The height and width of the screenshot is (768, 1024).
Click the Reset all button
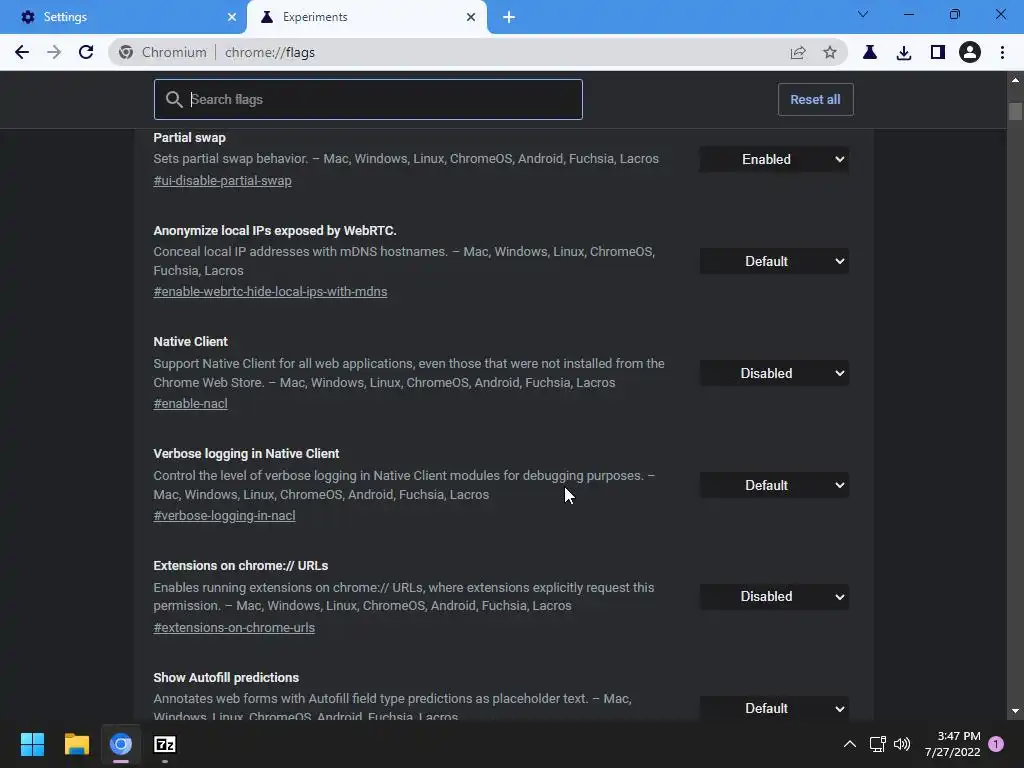pos(815,99)
